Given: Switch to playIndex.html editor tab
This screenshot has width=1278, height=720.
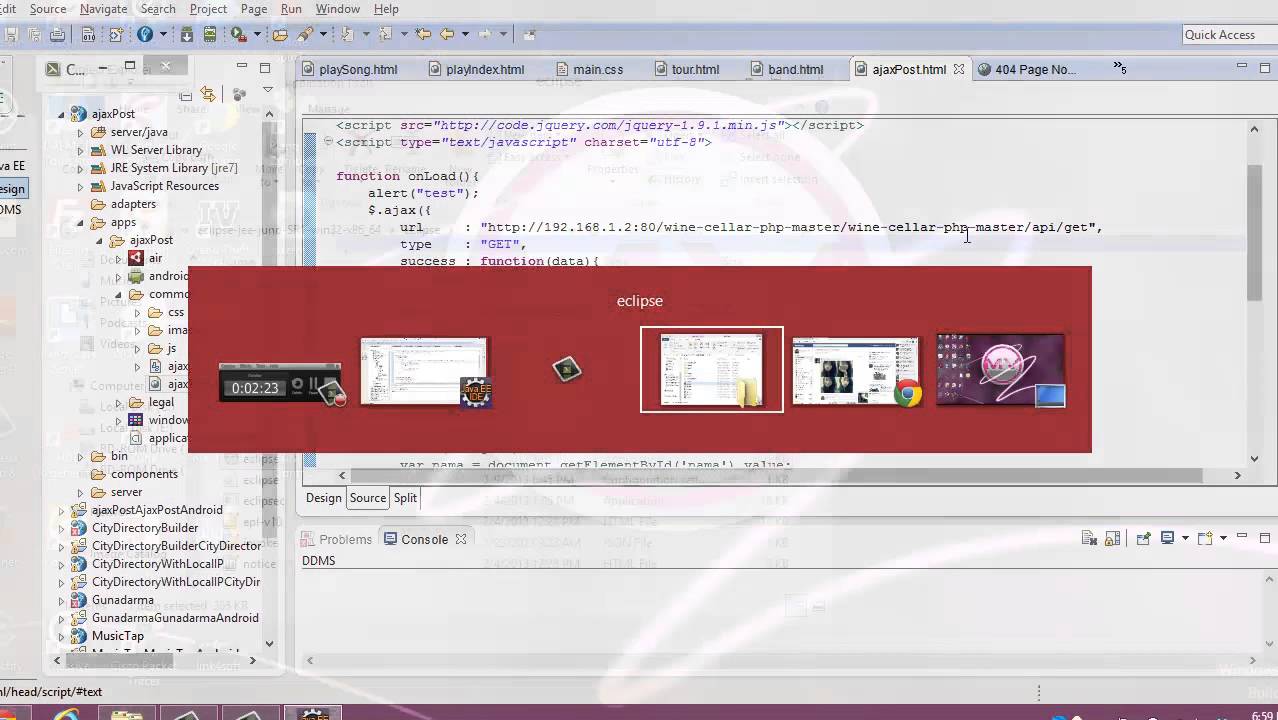Looking at the screenshot, I should [x=476, y=70].
